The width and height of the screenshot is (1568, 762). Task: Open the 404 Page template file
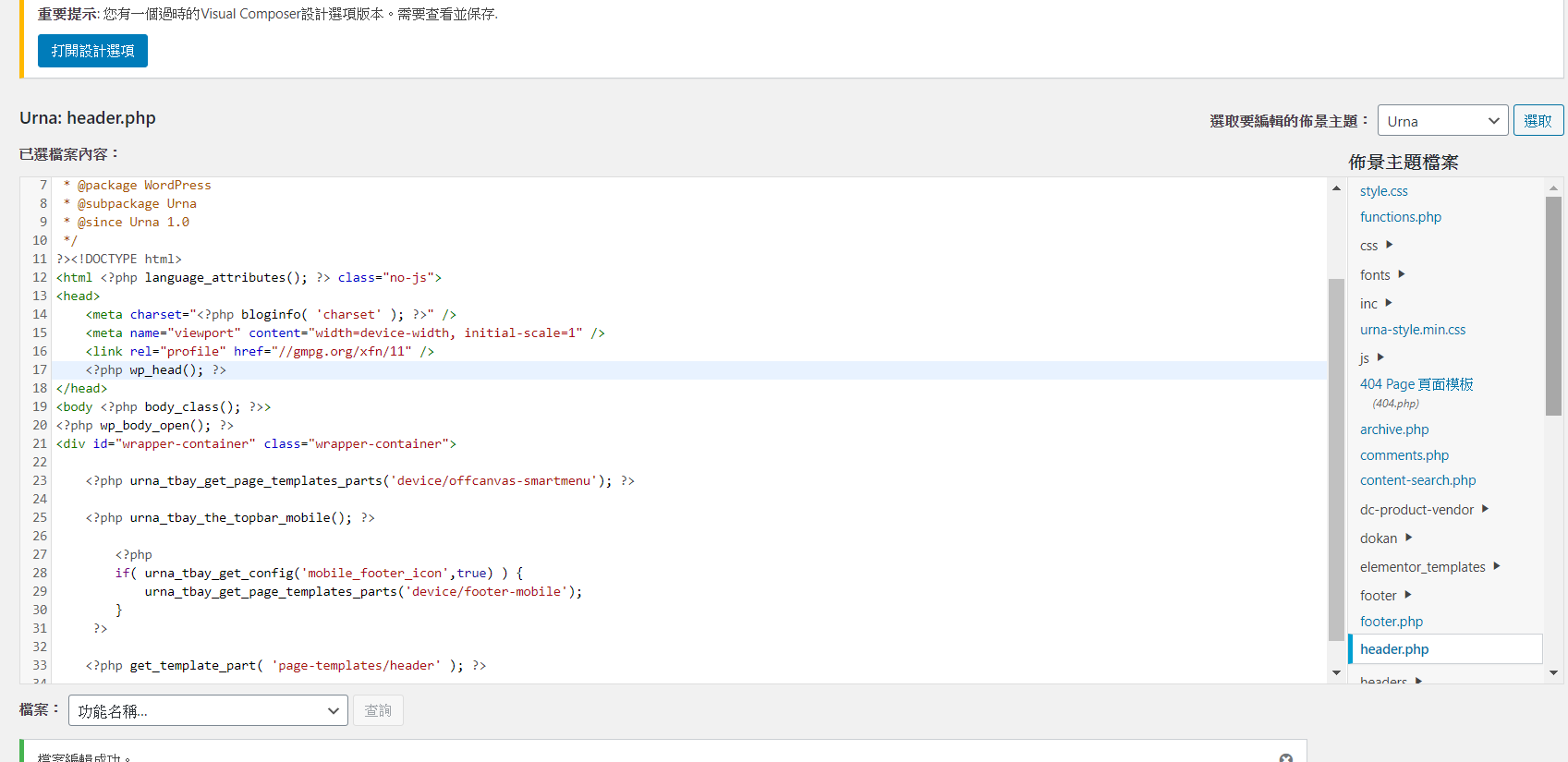(x=1416, y=384)
